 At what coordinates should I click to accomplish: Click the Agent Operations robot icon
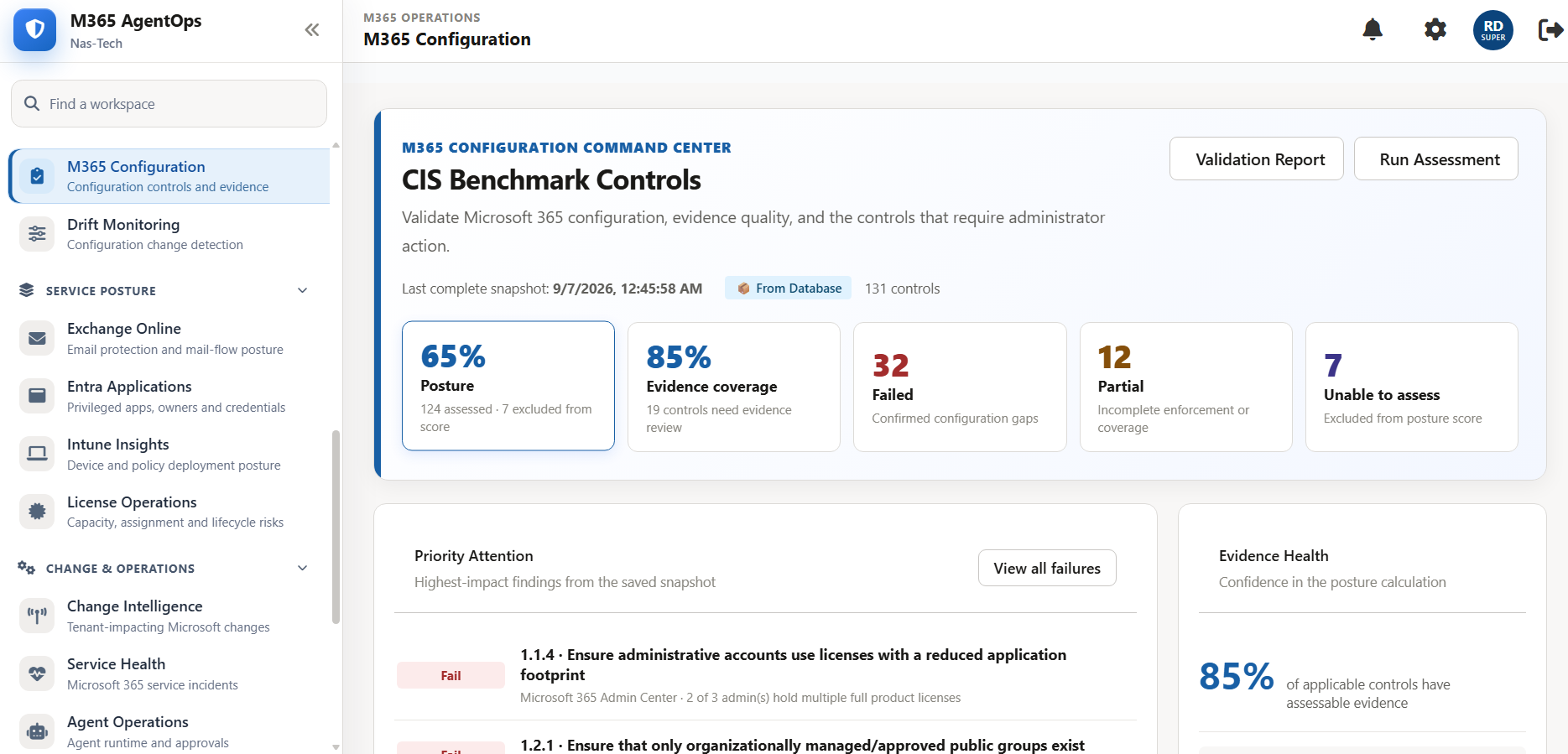(x=37, y=731)
